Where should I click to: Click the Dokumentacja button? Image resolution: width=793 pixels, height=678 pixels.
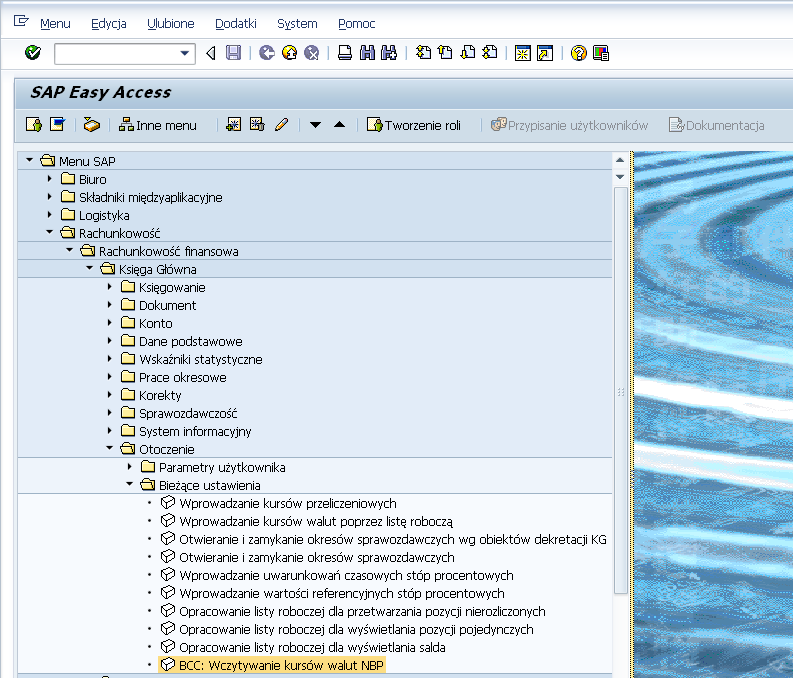point(716,125)
